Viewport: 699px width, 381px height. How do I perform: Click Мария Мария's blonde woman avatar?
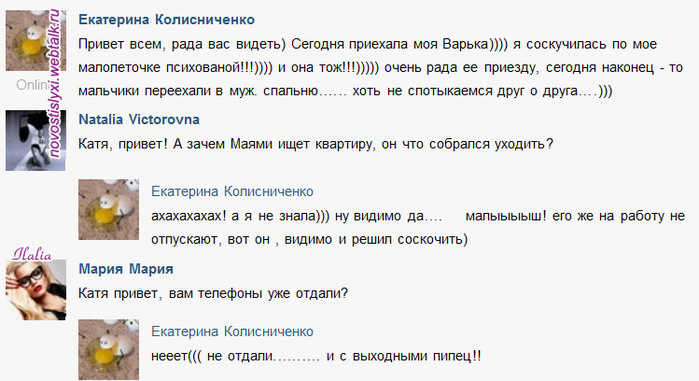pos(36,290)
